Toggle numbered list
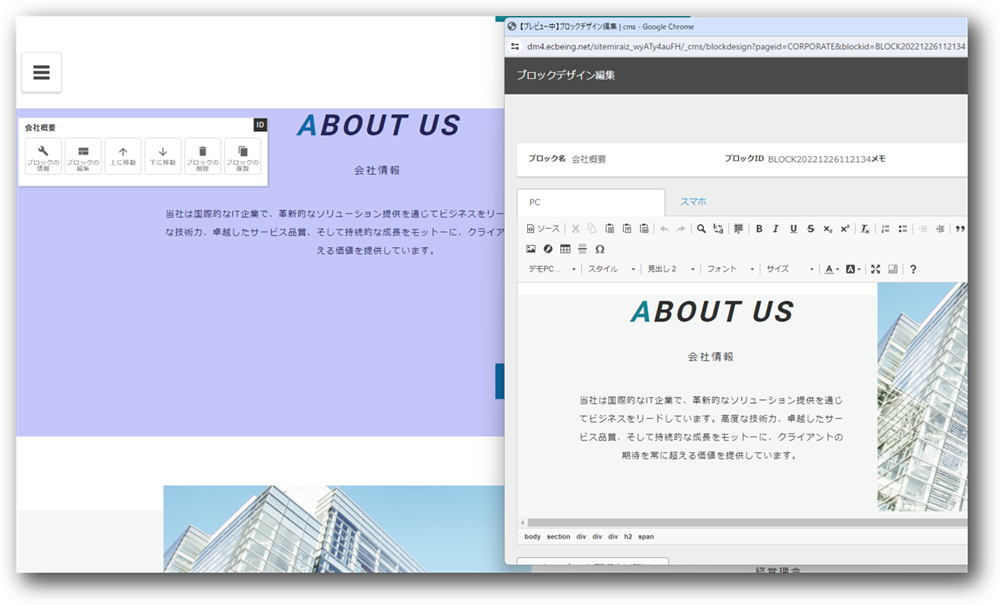The height and width of the screenshot is (605, 1000). click(885, 229)
